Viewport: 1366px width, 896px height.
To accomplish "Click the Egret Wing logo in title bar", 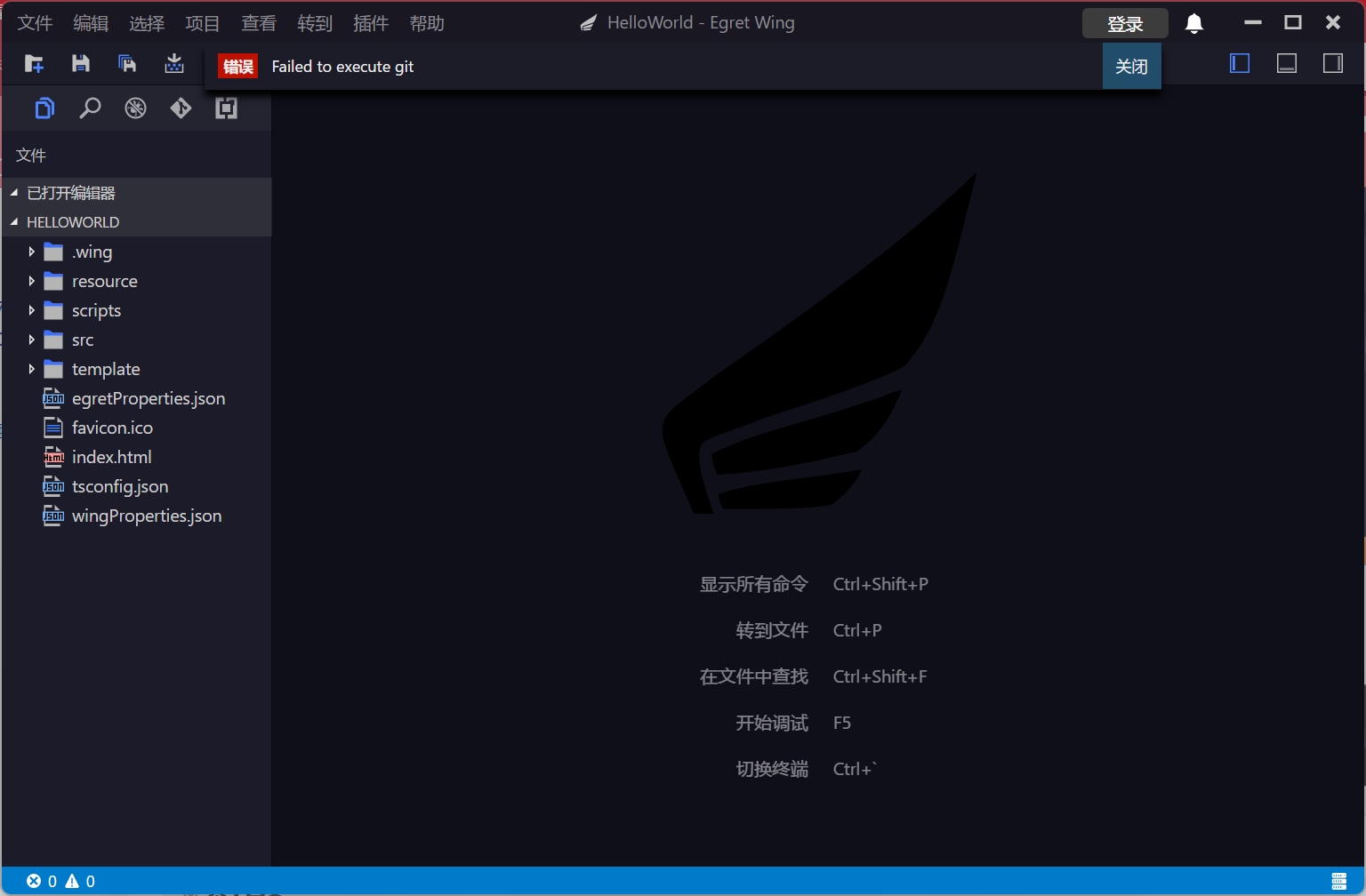I will coord(588,23).
